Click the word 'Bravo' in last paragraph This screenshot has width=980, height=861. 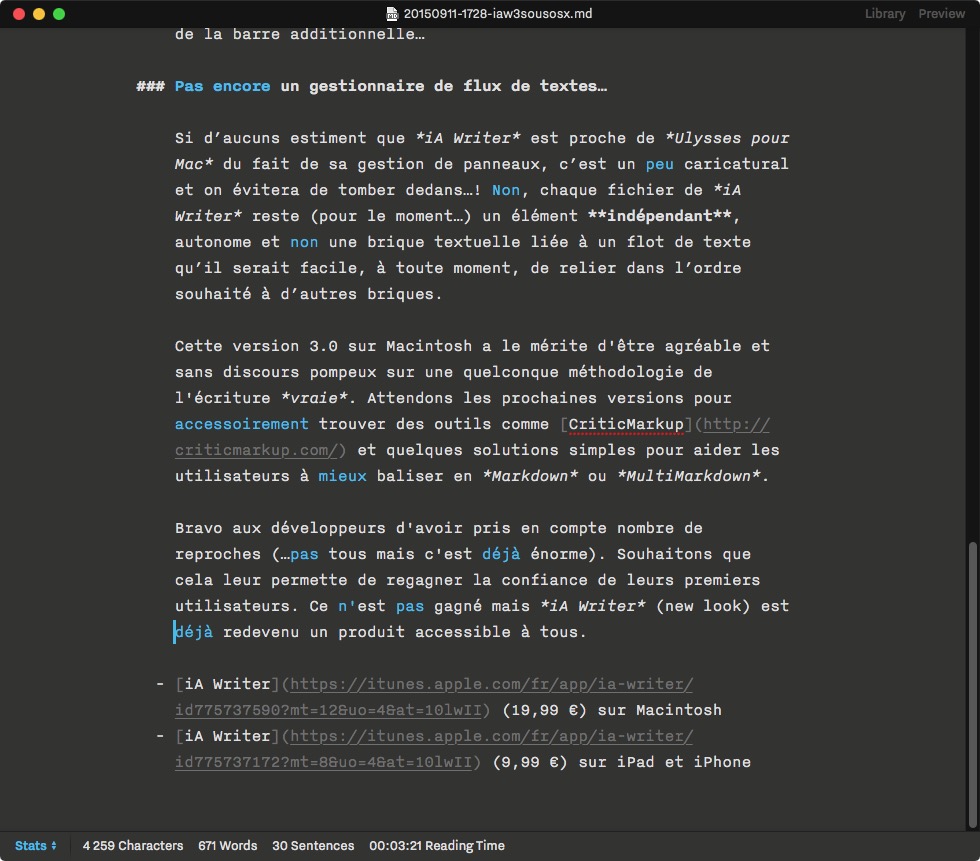[199, 528]
